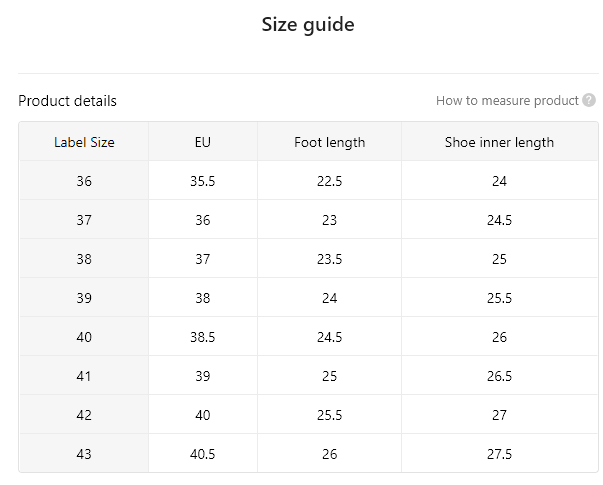Click label size 43 cell

[x=84, y=454]
